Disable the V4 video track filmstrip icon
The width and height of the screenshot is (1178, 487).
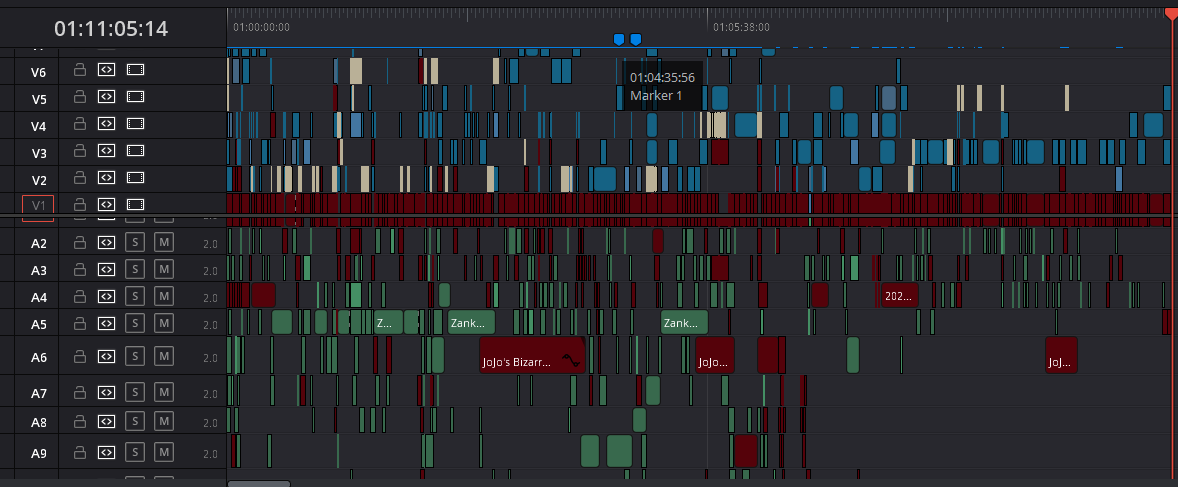click(134, 124)
